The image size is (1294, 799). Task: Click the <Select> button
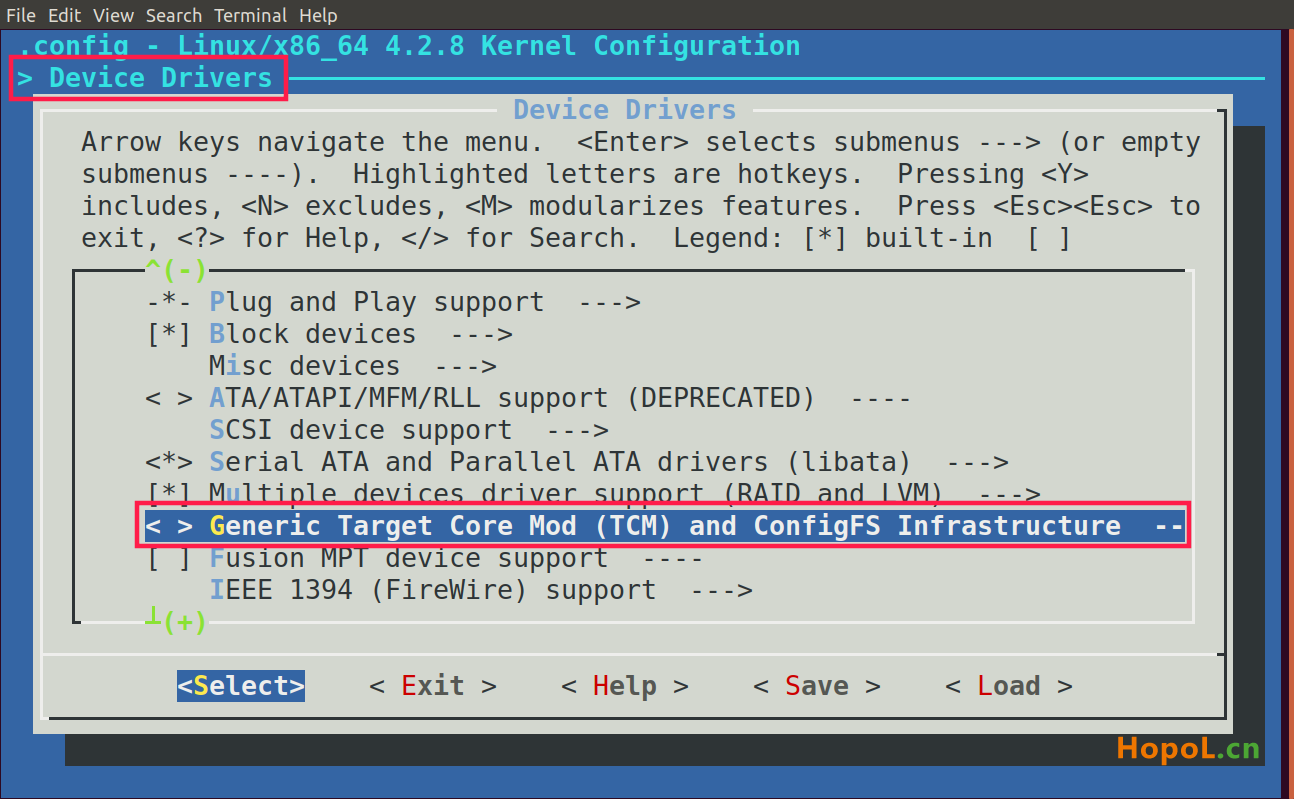click(x=241, y=686)
